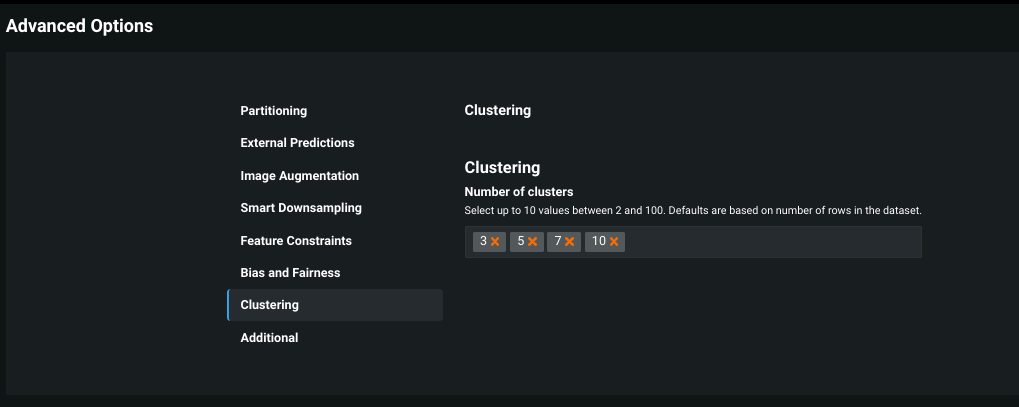The image size is (1019, 407).
Task: Go to External Predictions settings
Action: pyautogui.click(x=297, y=143)
